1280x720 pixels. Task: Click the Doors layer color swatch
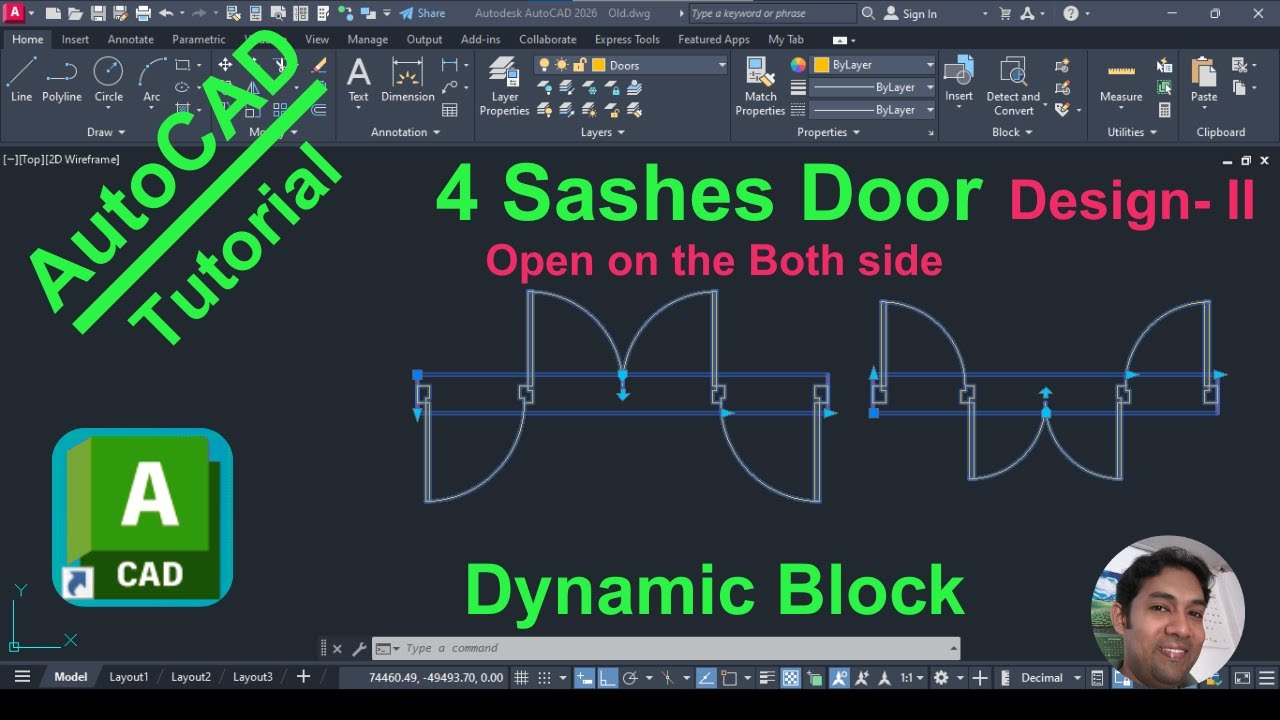pos(598,65)
